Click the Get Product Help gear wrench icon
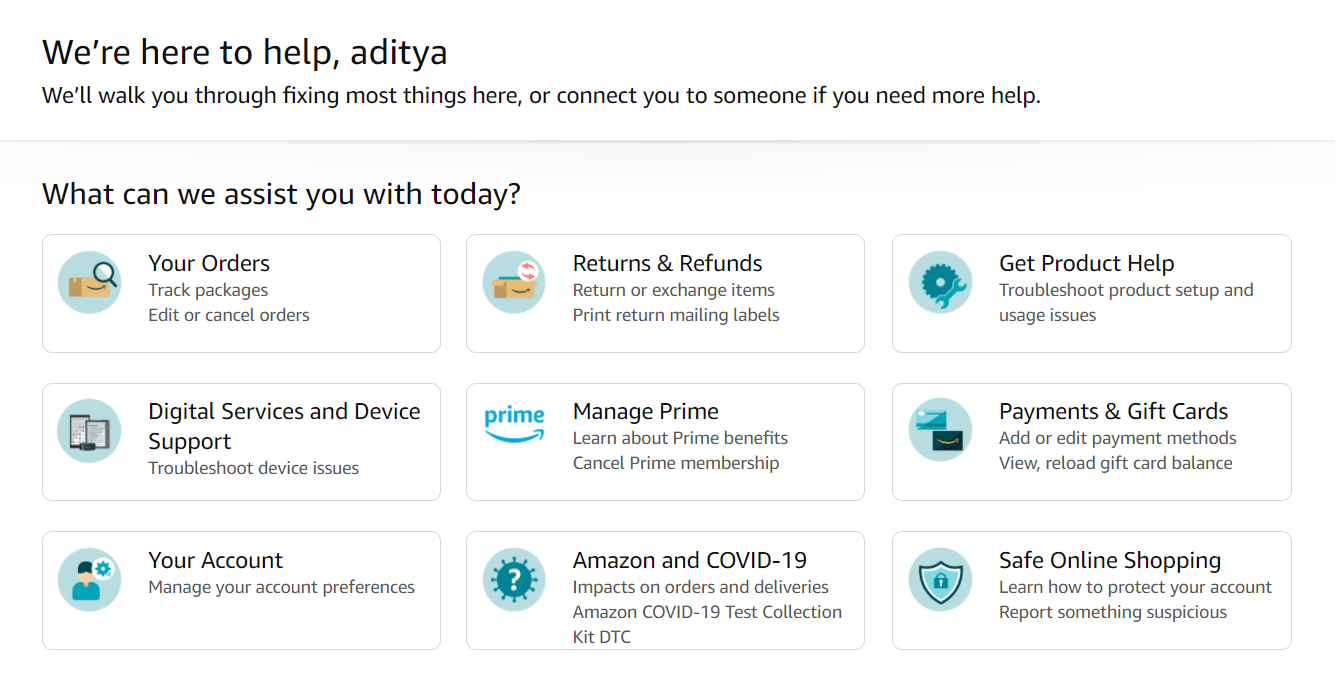The image size is (1336, 678). [940, 282]
